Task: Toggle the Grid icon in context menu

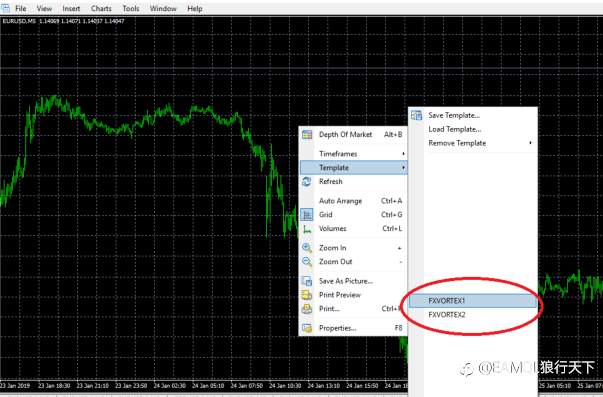Action: [x=307, y=215]
